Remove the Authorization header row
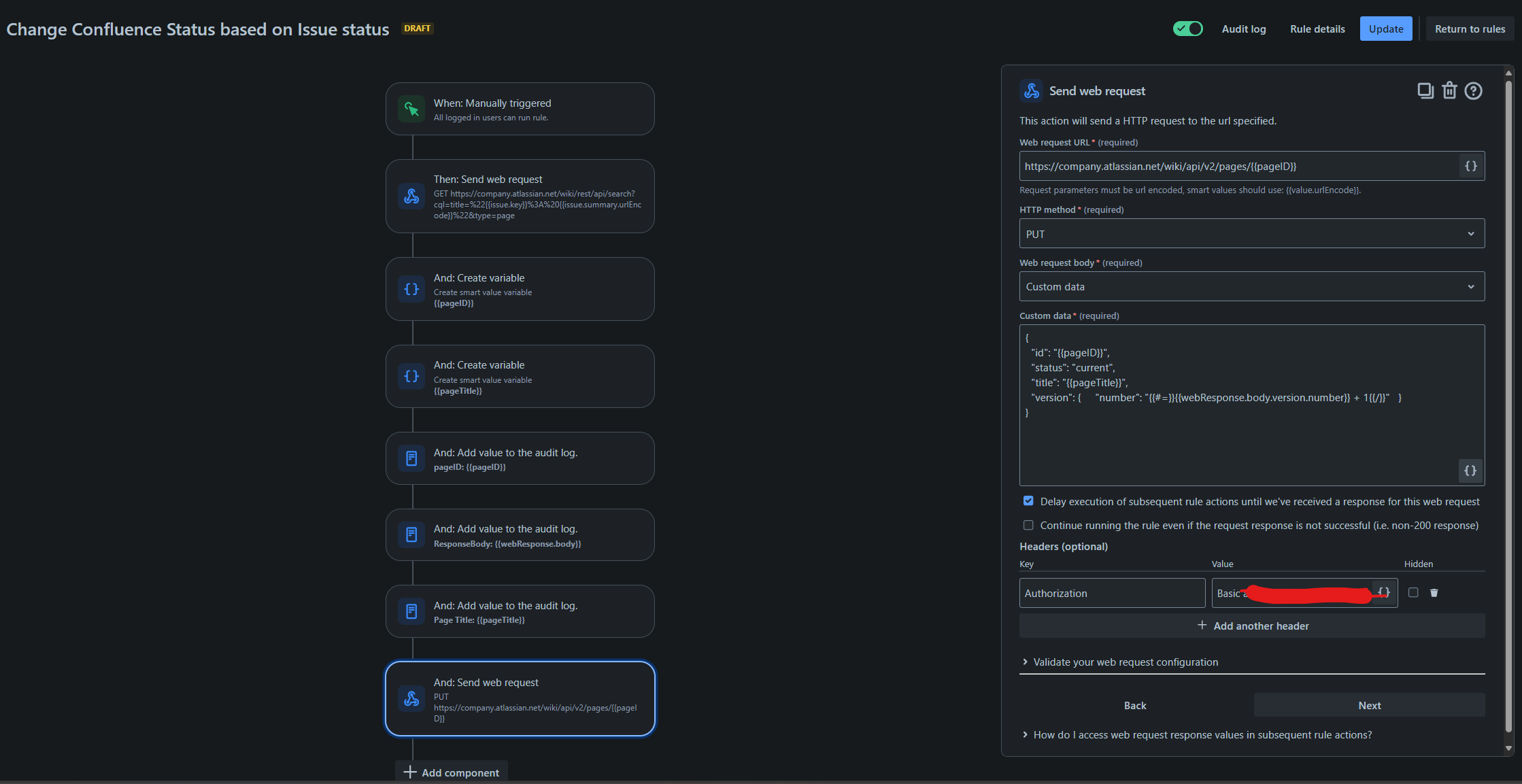The width and height of the screenshot is (1522, 784). click(1434, 593)
